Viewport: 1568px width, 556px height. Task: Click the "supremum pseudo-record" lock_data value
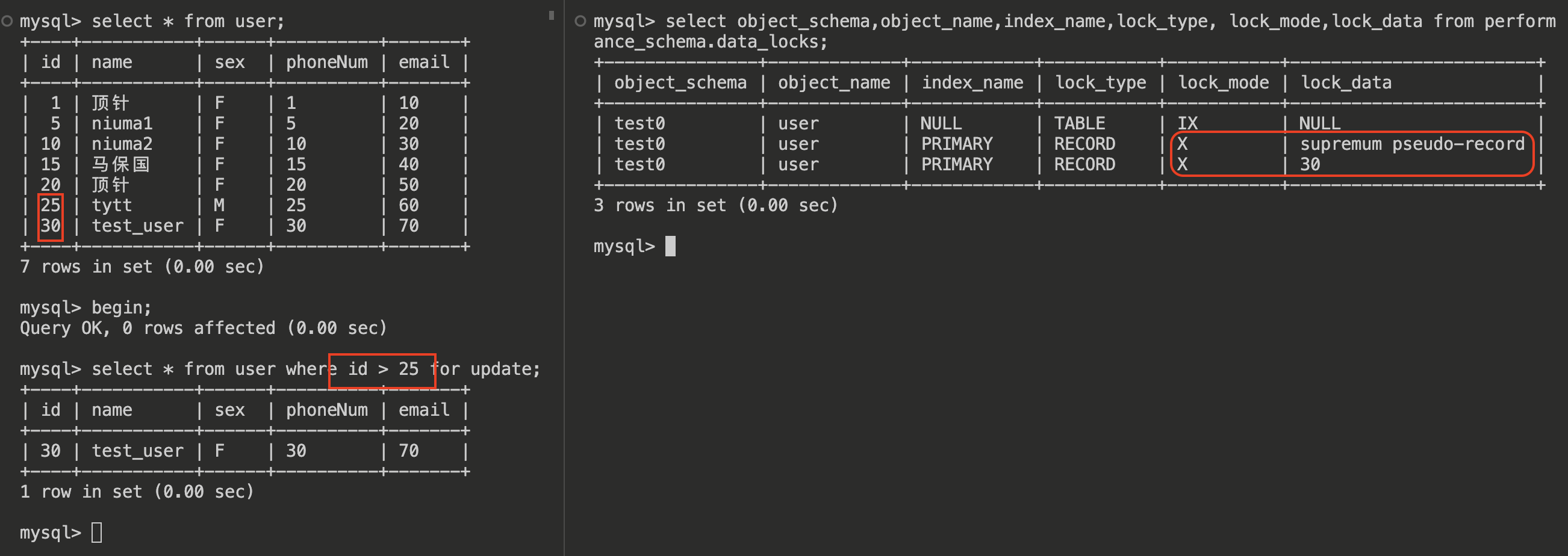pyautogui.click(x=1411, y=144)
